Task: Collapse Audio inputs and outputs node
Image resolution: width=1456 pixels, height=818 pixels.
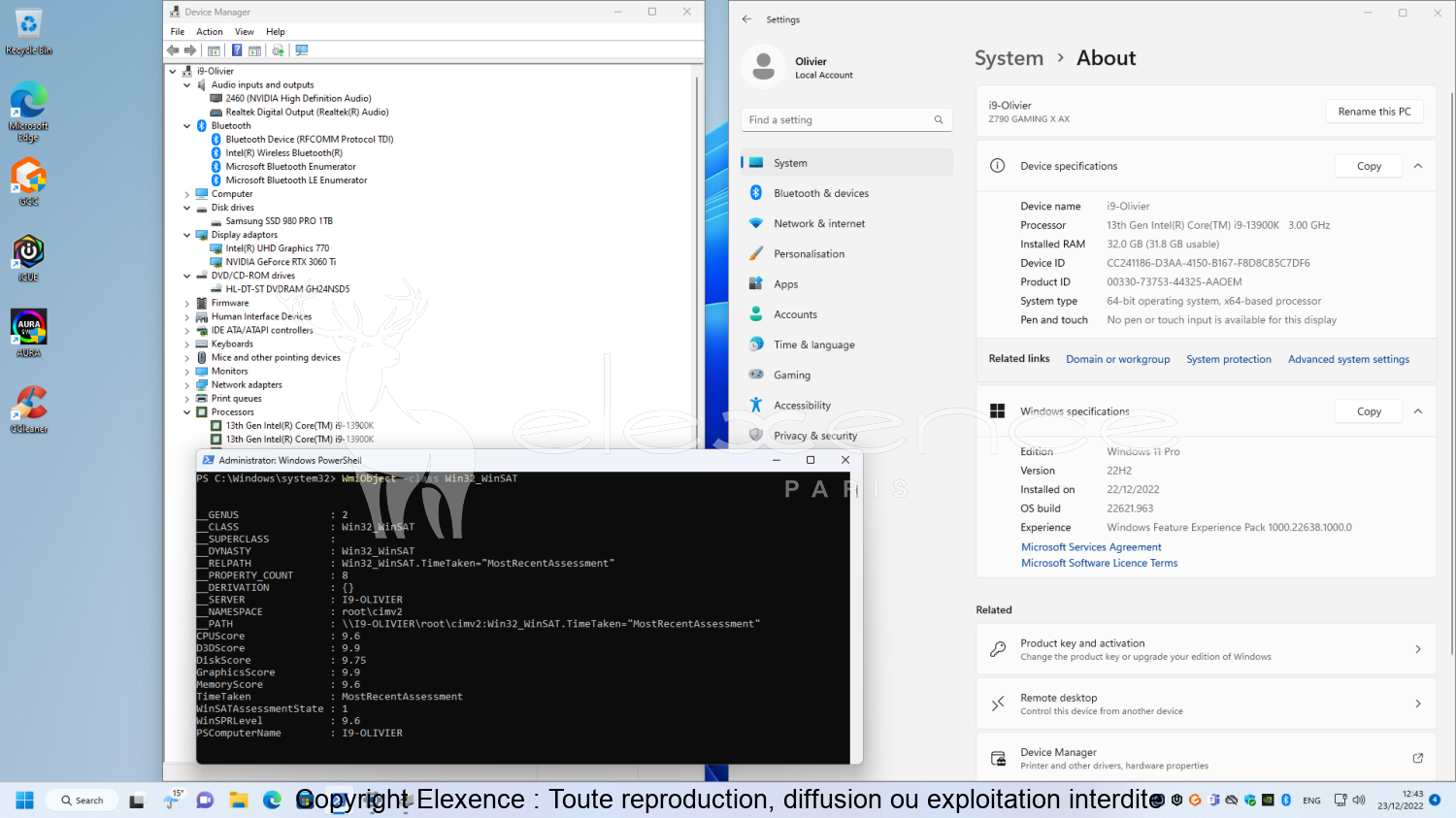Action: [187, 85]
